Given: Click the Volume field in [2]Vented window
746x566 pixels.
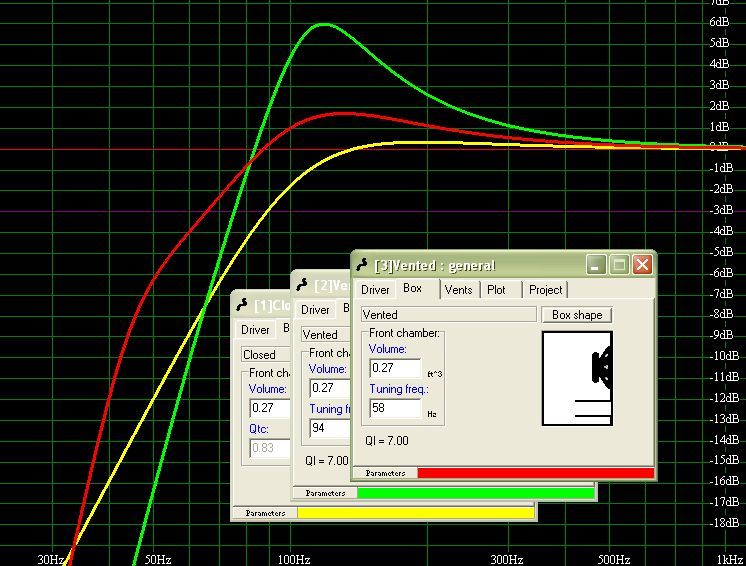Looking at the screenshot, I should 330,388.
